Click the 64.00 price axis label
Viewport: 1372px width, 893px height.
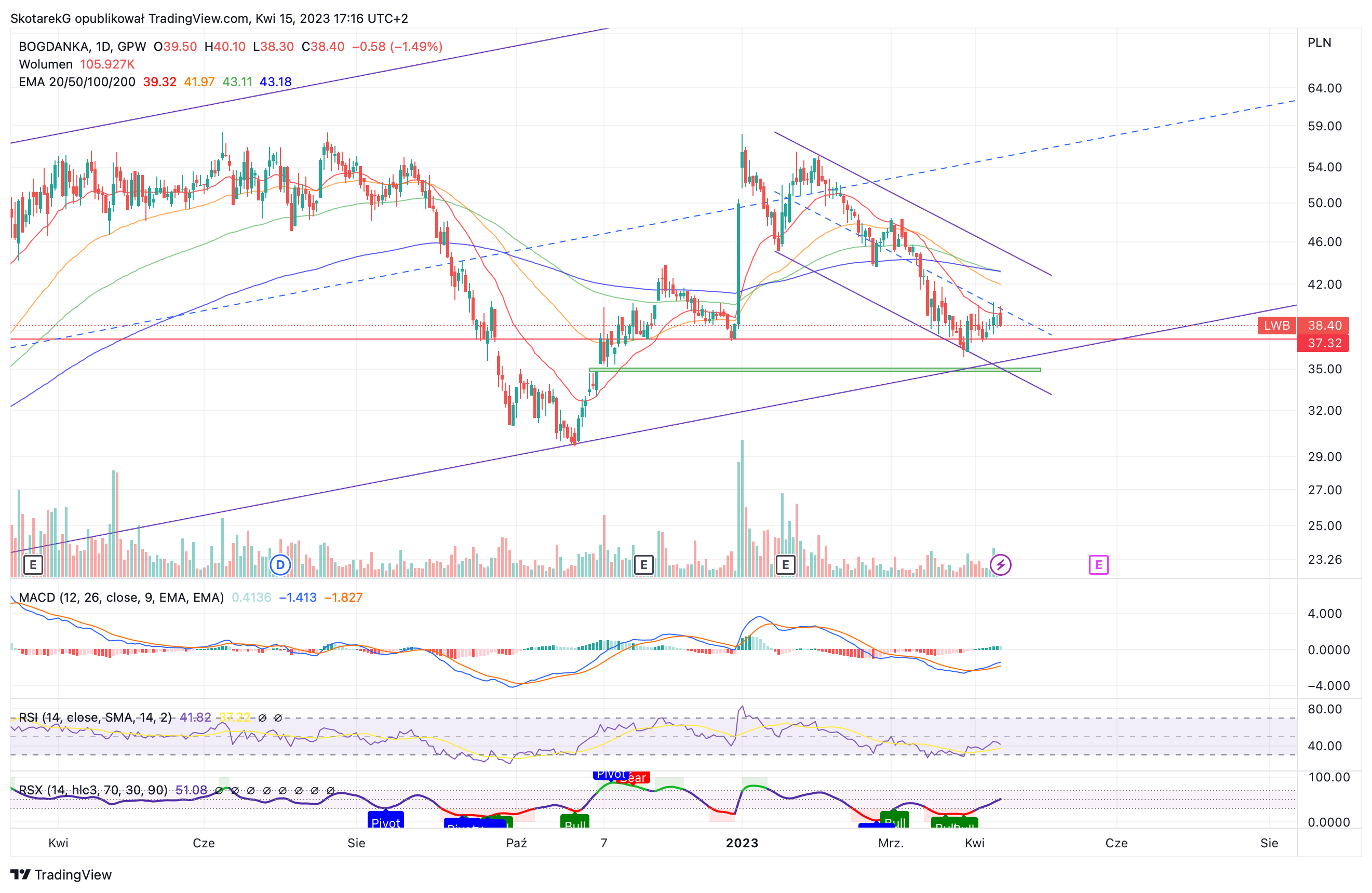tap(1325, 88)
